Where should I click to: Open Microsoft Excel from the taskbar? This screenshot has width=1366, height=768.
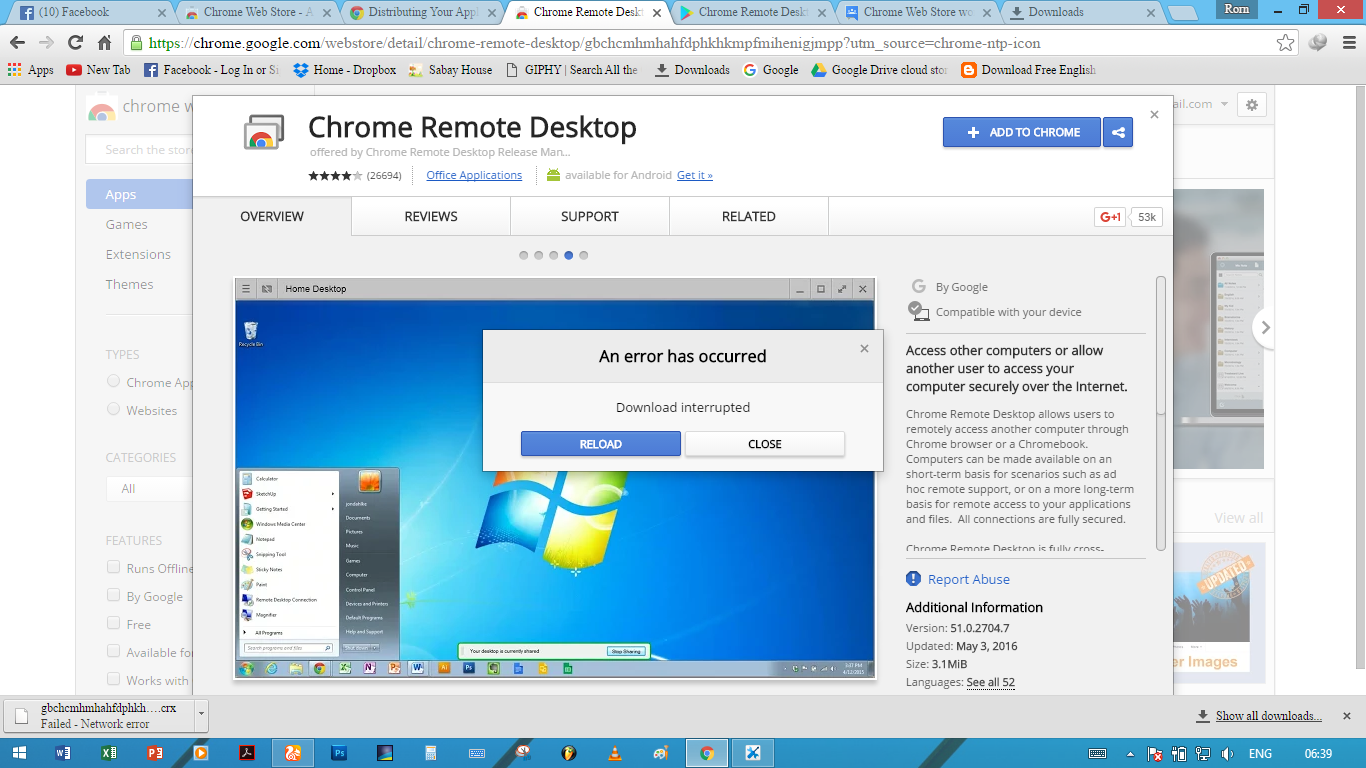tap(109, 753)
